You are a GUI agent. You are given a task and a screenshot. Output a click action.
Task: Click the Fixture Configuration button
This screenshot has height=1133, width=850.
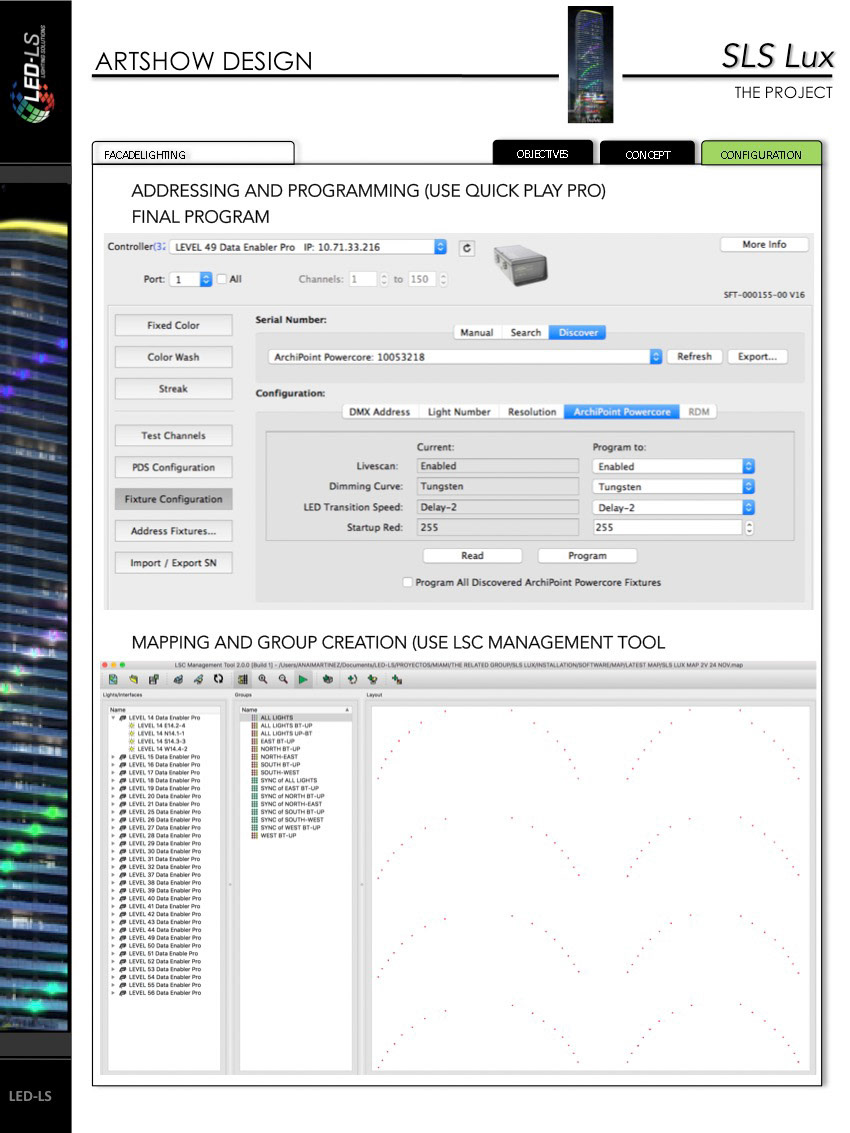click(x=173, y=499)
